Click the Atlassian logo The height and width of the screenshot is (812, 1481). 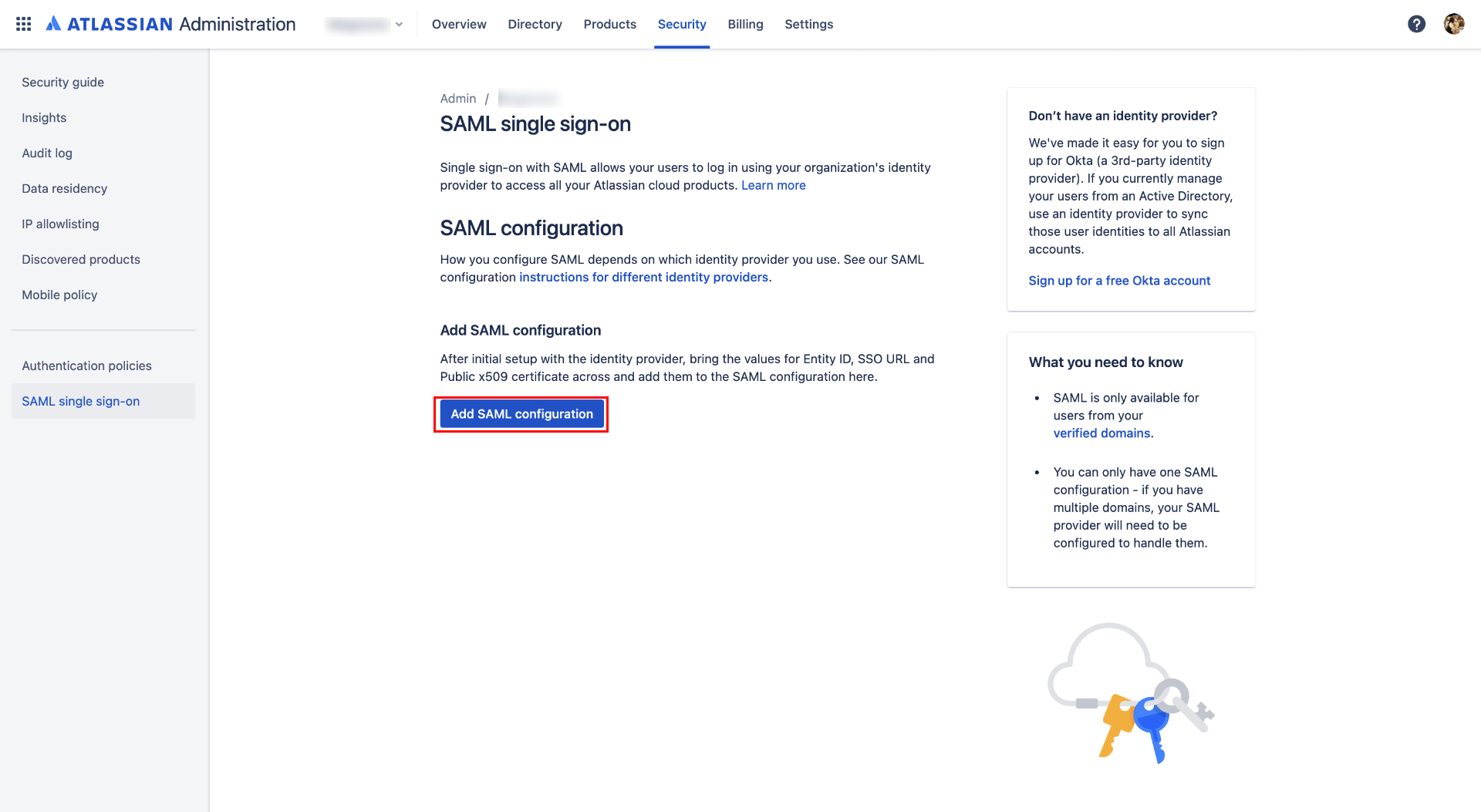click(109, 24)
